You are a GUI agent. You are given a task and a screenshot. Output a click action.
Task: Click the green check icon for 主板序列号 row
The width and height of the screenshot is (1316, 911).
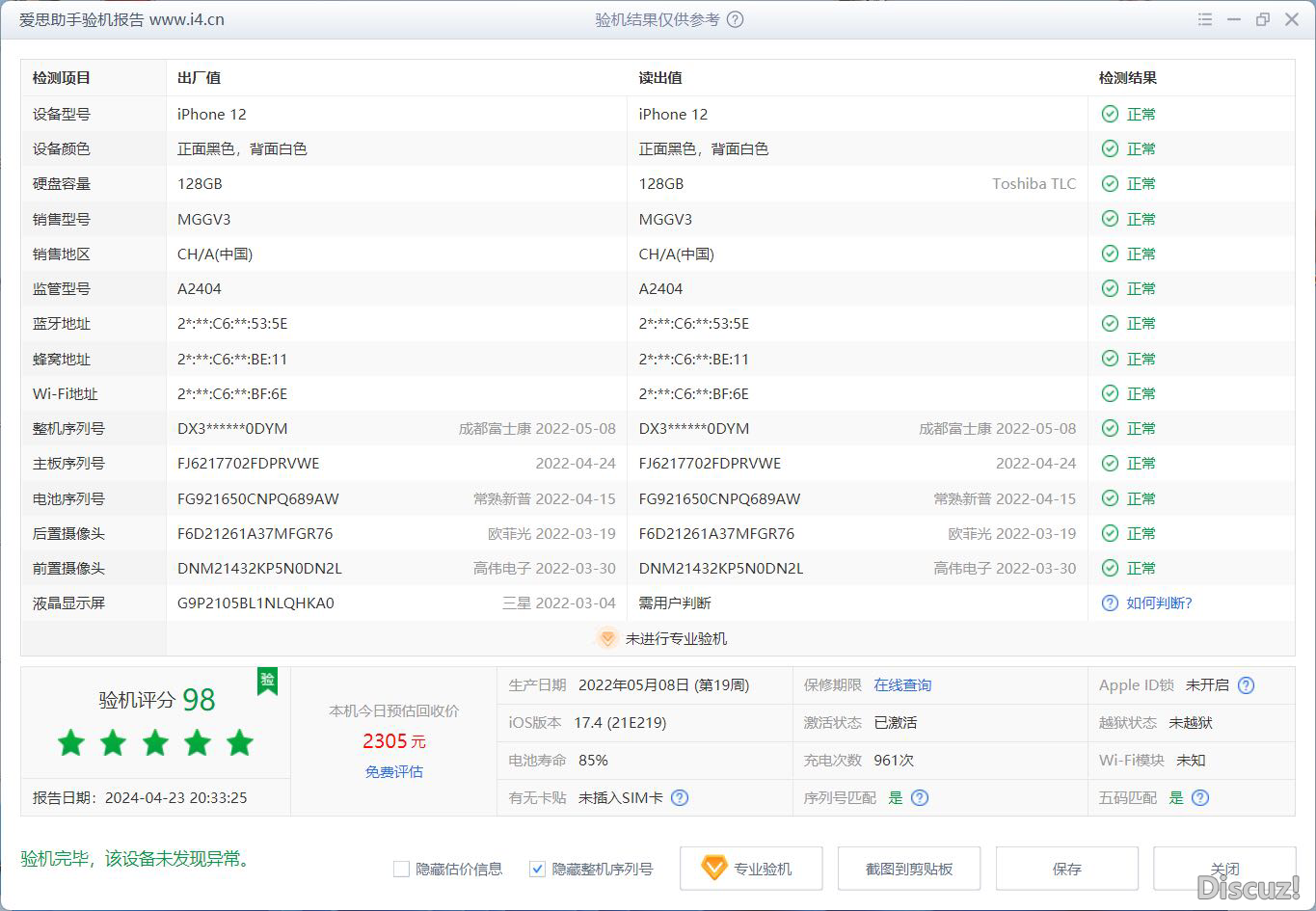coord(1110,463)
